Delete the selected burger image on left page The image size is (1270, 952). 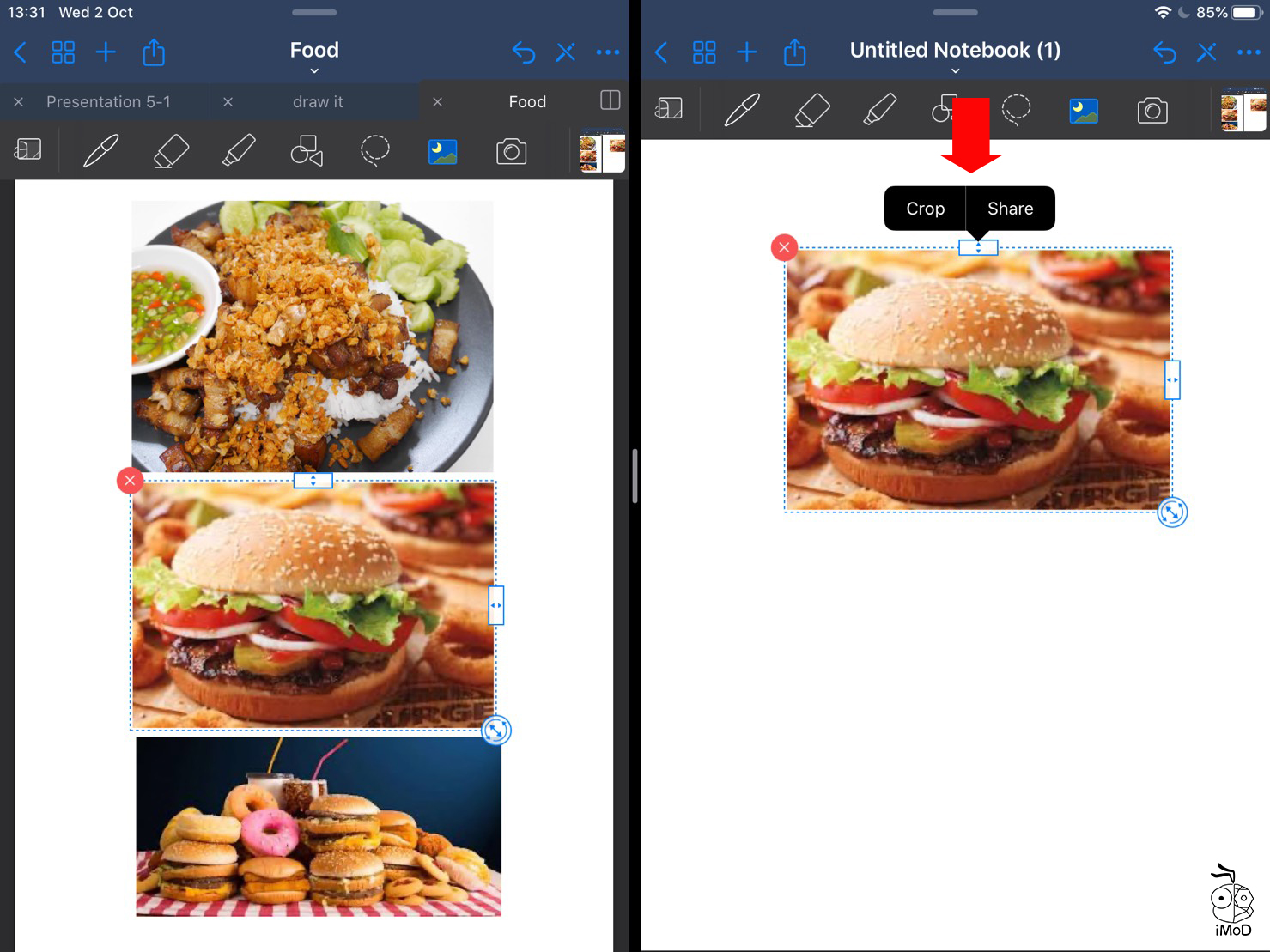(x=130, y=481)
